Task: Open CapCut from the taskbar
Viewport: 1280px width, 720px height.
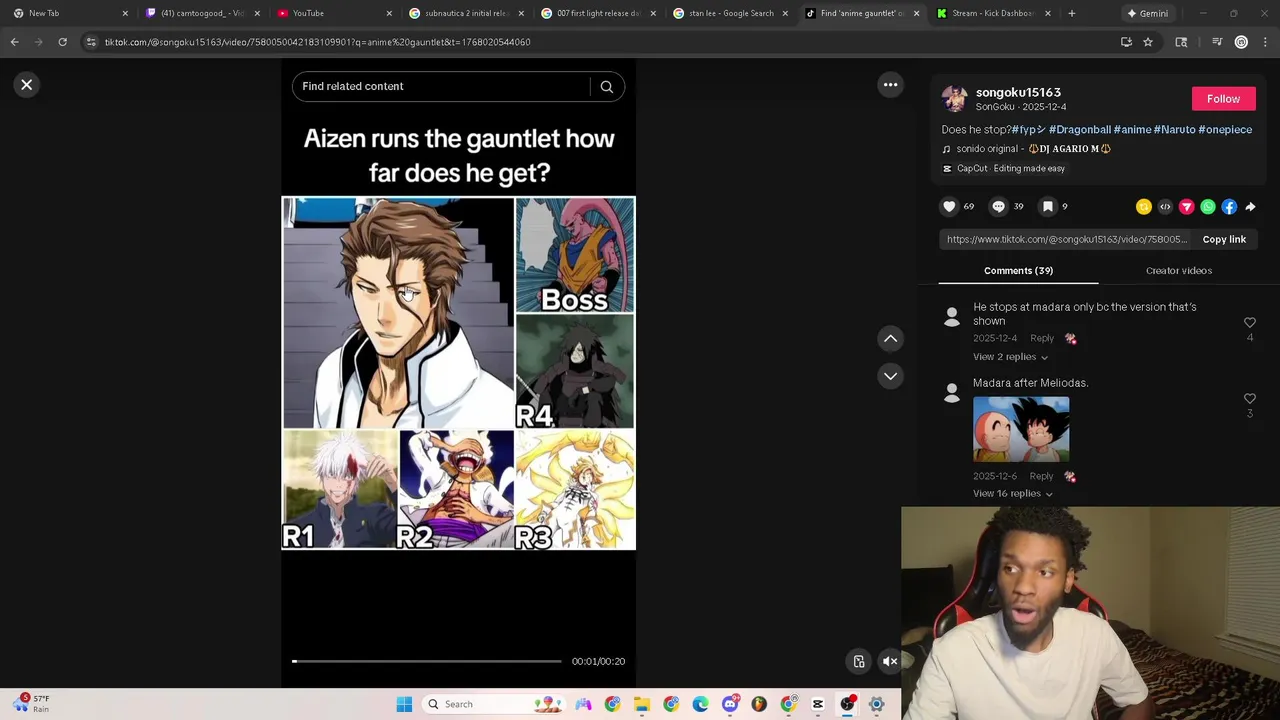Action: 818,704
